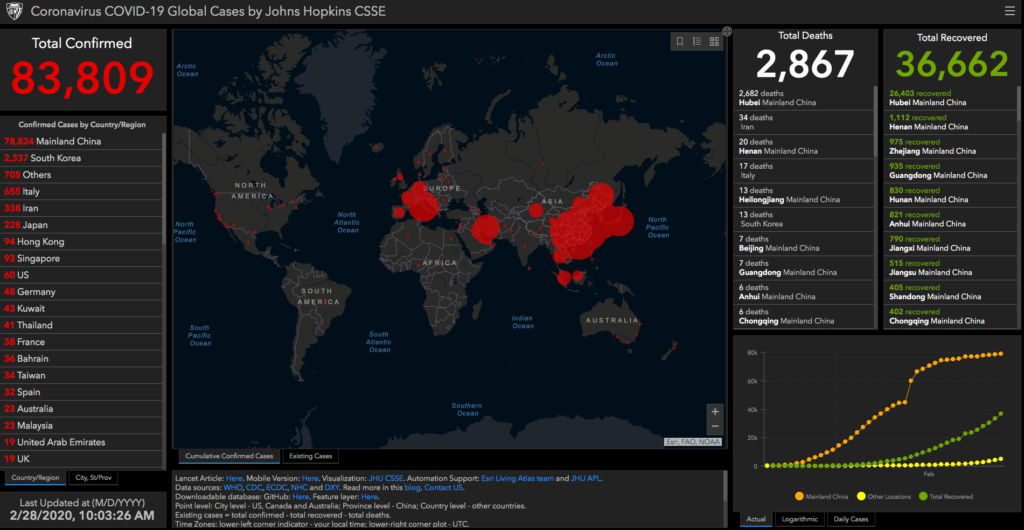This screenshot has height=530, width=1024.
Task: Open the Feature layer Here link
Action: (x=369, y=497)
